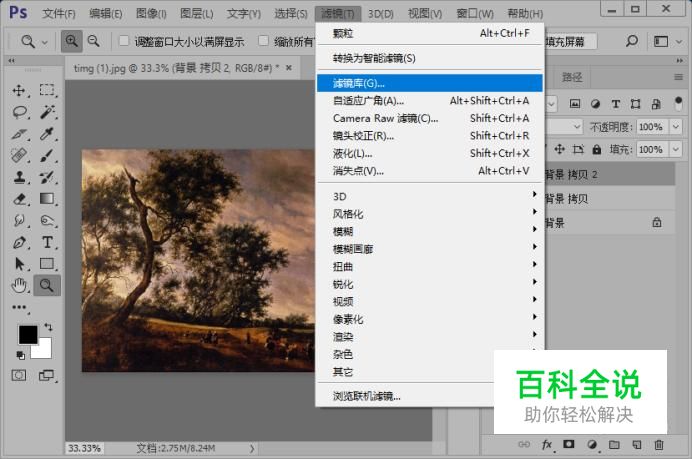Open the 图像(I) menu

(151, 14)
